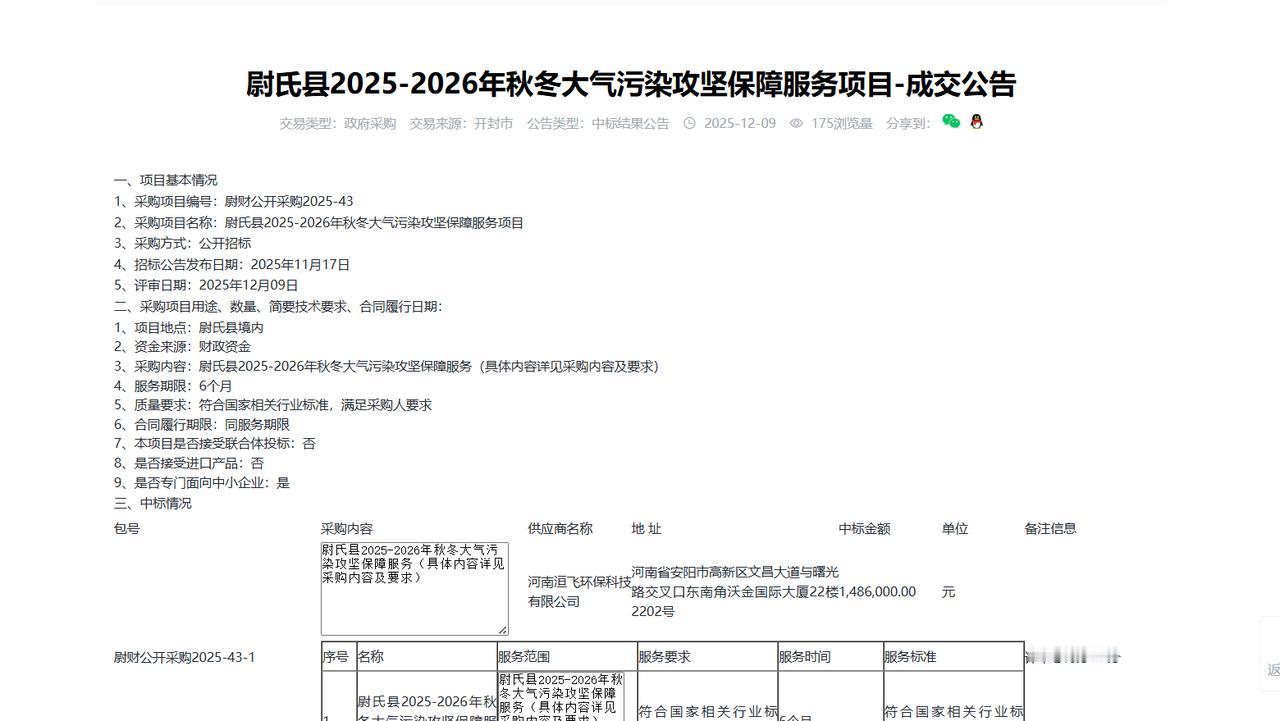Click the 序号 table column header
1280x721 pixels.
[x=338, y=657]
